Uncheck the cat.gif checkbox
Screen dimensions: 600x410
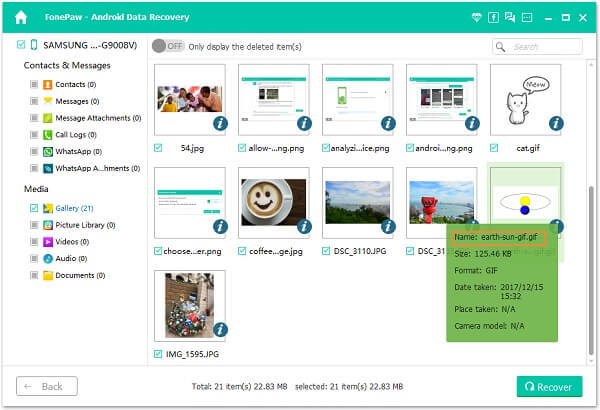coord(494,148)
